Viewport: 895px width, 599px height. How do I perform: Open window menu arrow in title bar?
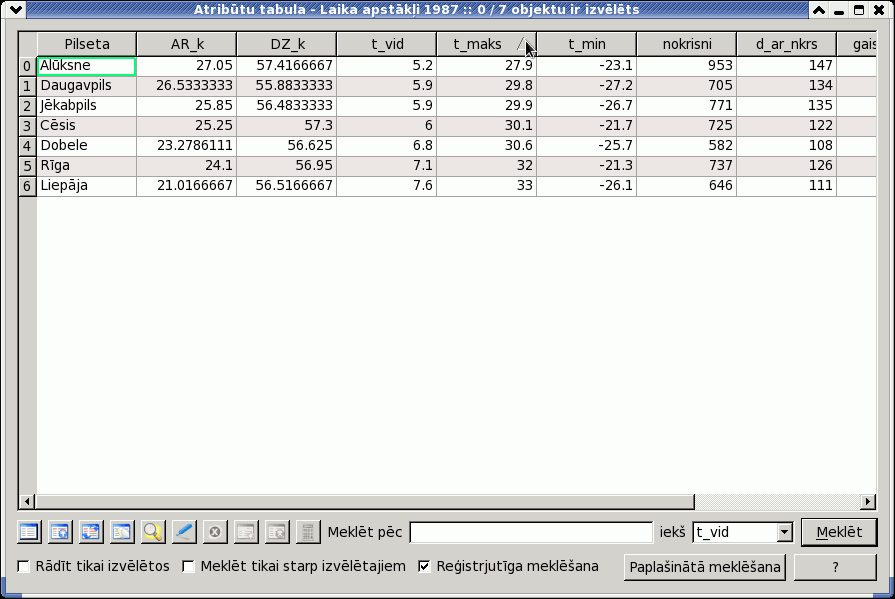pos(16,10)
